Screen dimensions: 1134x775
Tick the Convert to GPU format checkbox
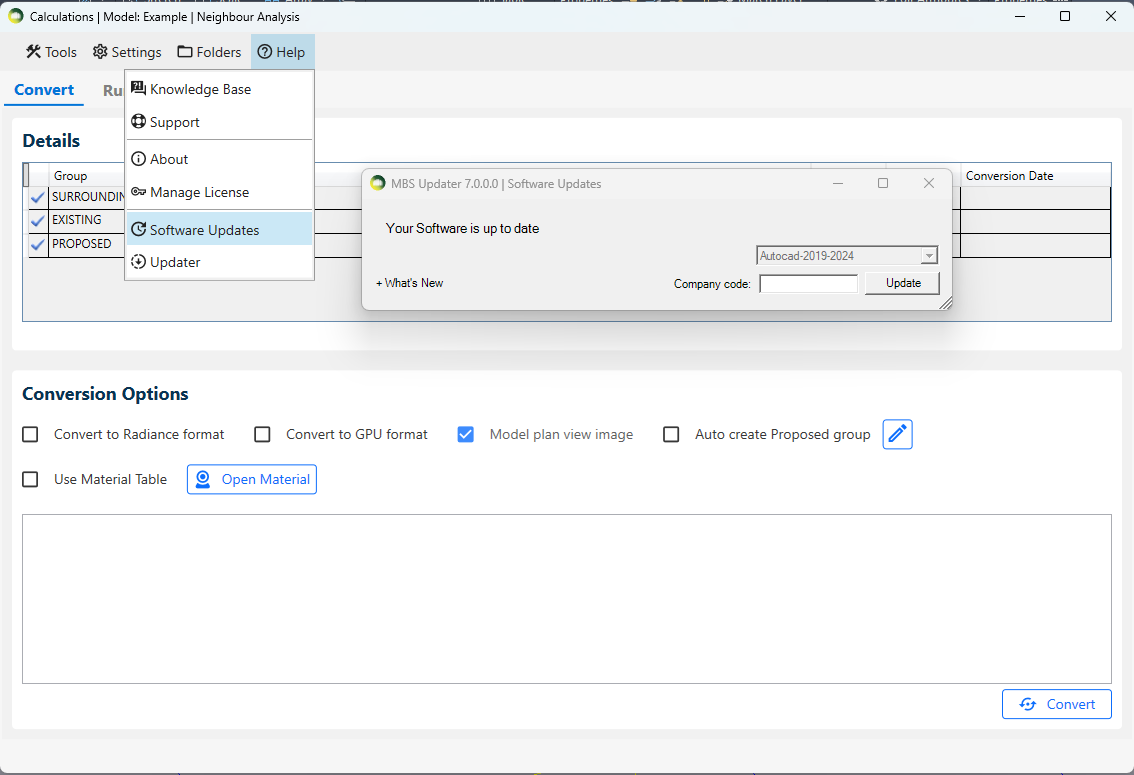coord(262,434)
